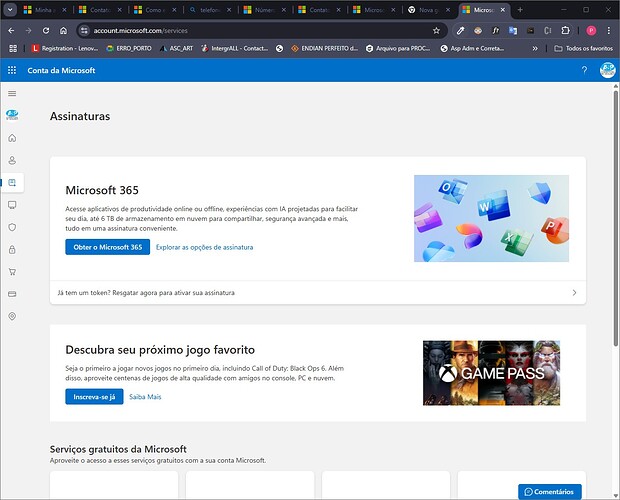Open a new browser tab
The width and height of the screenshot is (620, 500).
(x=520, y=10)
